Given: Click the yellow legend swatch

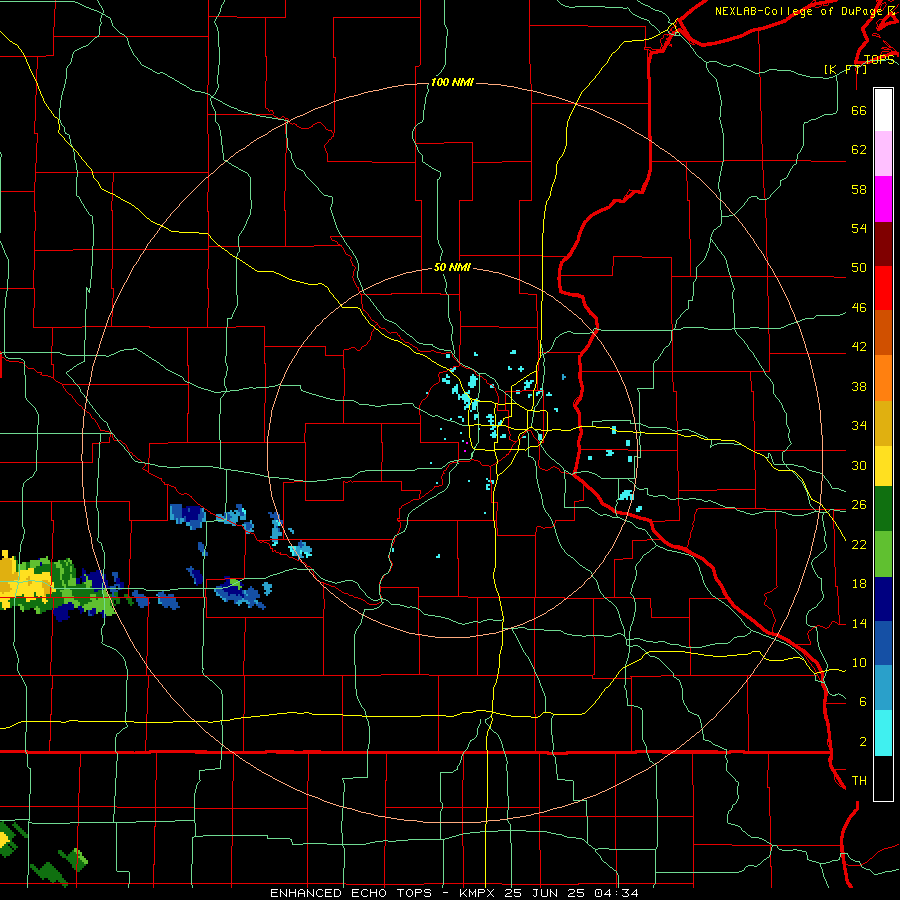Looking at the screenshot, I should (883, 466).
